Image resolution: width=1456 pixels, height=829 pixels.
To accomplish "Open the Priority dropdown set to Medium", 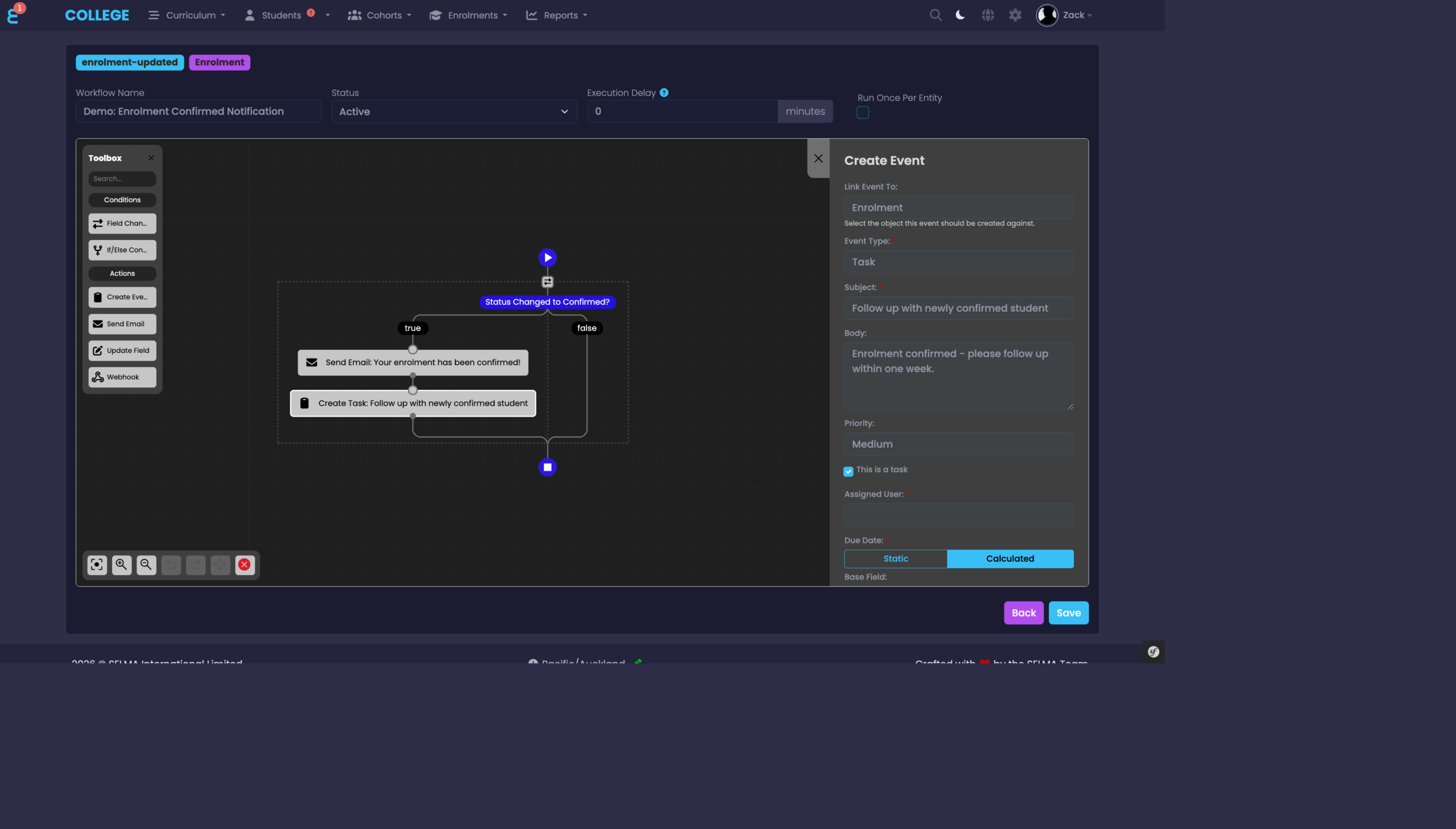I will pos(959,444).
